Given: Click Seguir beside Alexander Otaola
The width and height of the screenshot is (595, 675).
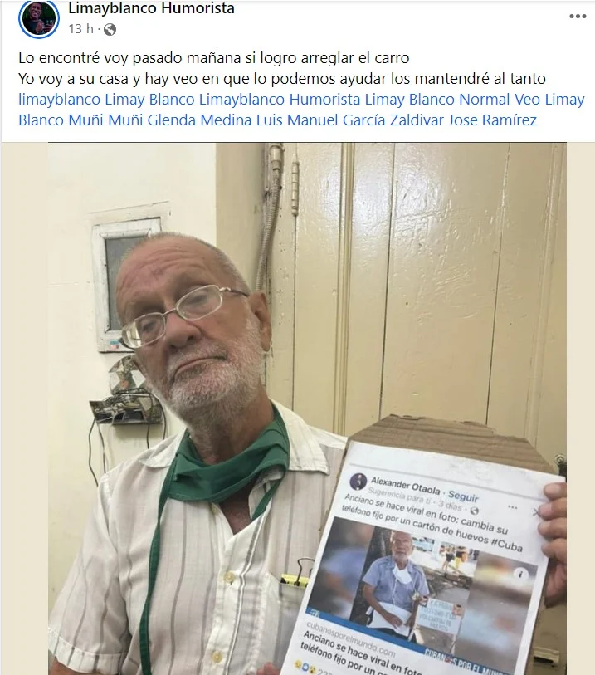Looking at the screenshot, I should (x=463, y=495).
